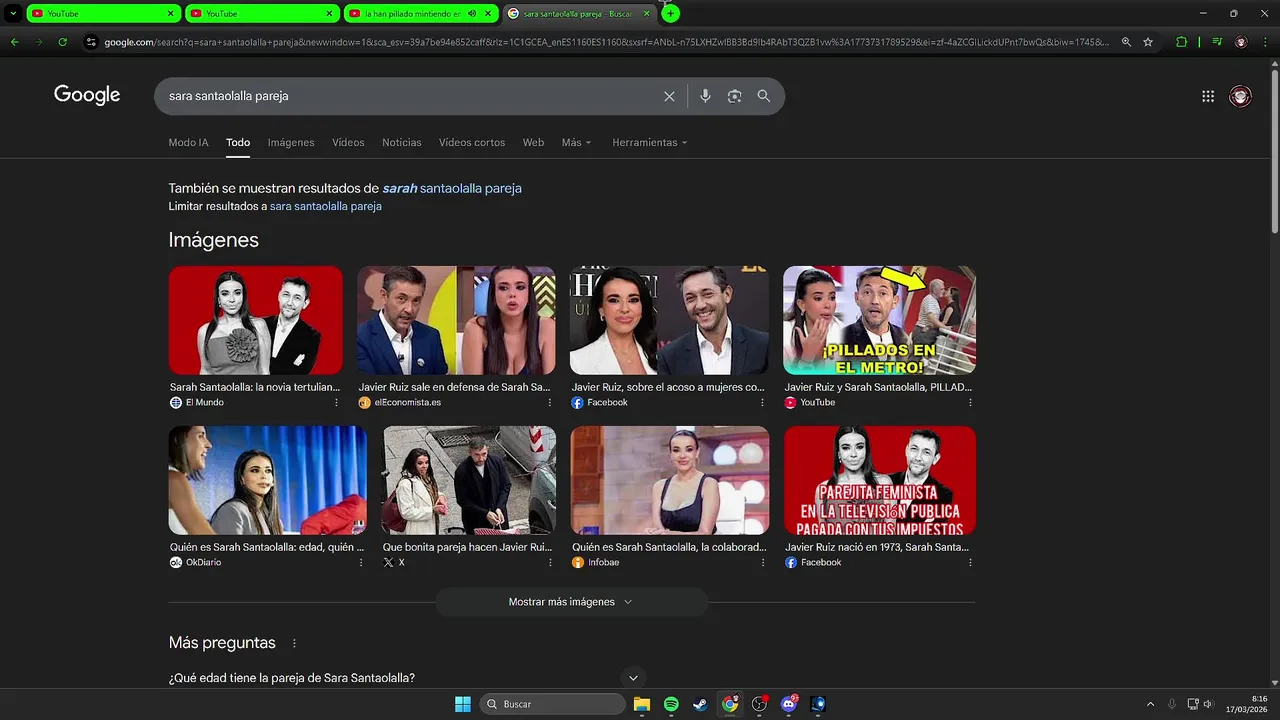Open the volume control in system tray
The image size is (1280, 720).
point(1208,704)
